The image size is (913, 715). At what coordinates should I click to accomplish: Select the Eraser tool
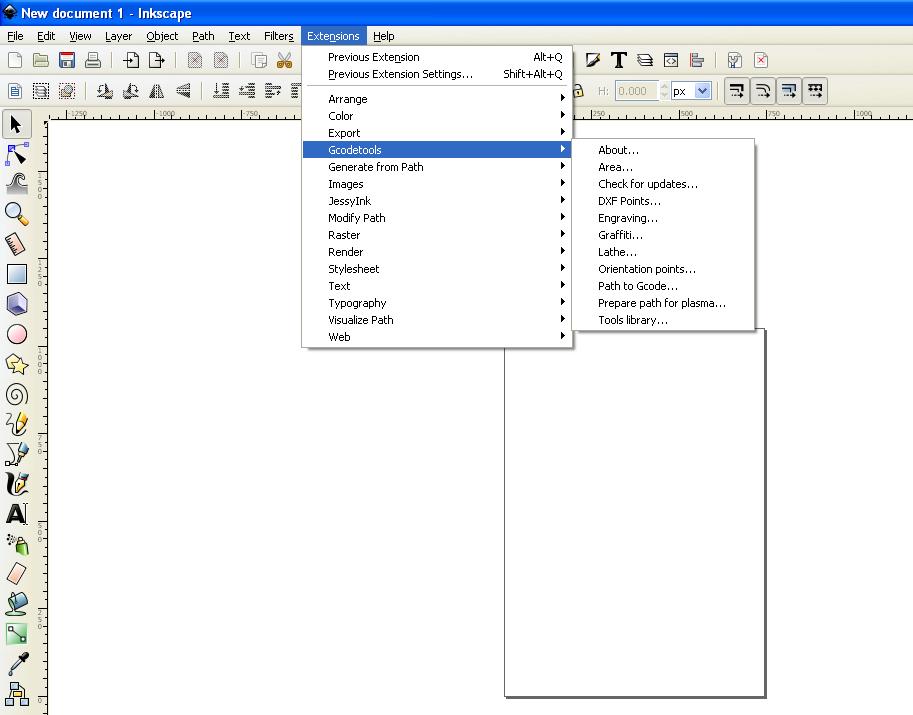(x=16, y=574)
